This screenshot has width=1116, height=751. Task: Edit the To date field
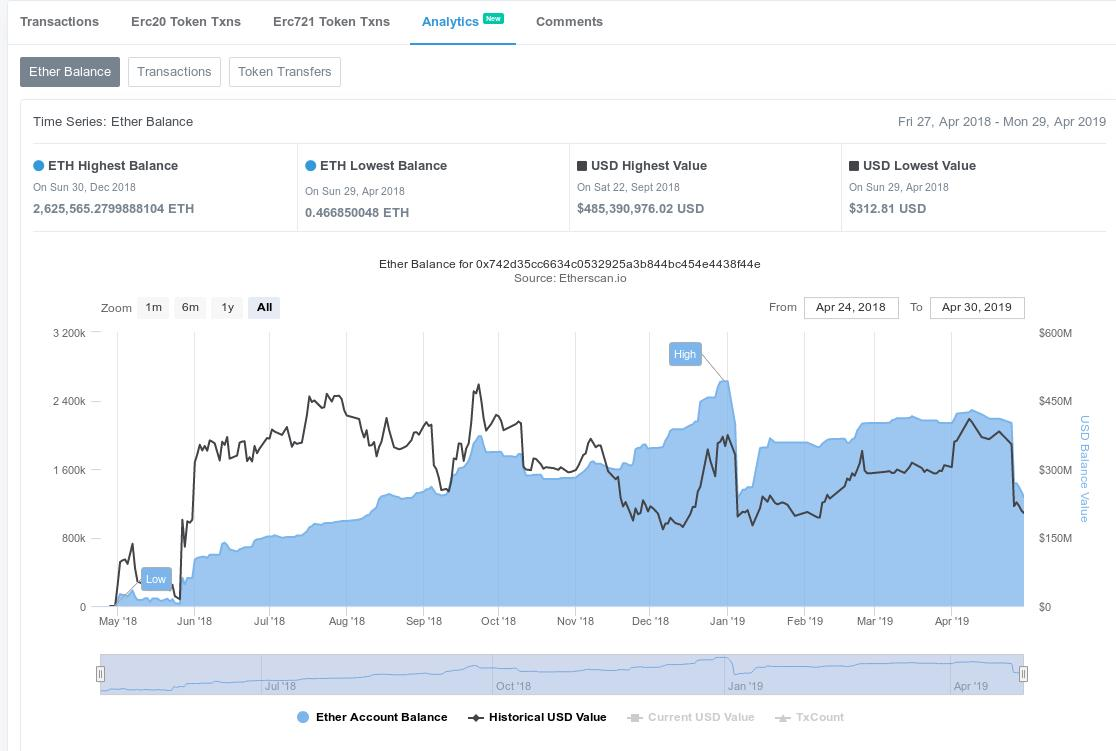point(976,307)
